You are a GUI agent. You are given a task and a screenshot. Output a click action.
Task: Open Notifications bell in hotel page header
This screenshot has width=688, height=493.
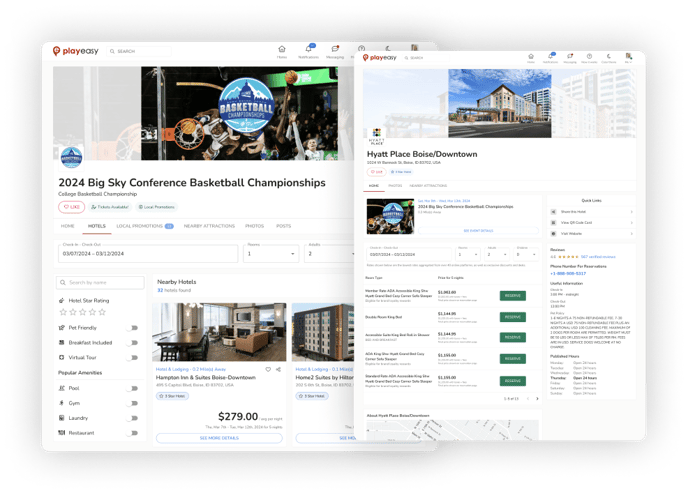[550, 56]
